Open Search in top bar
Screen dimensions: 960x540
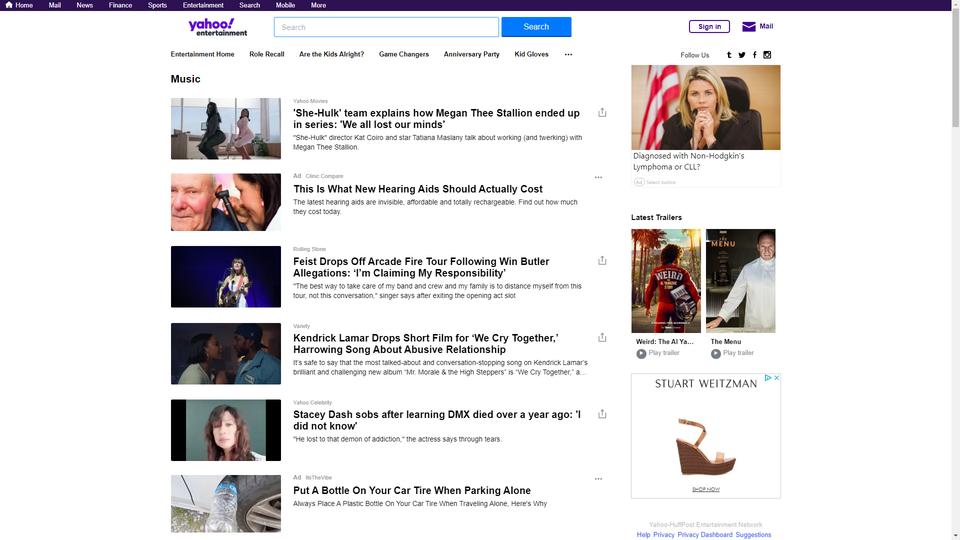[x=250, y=5]
